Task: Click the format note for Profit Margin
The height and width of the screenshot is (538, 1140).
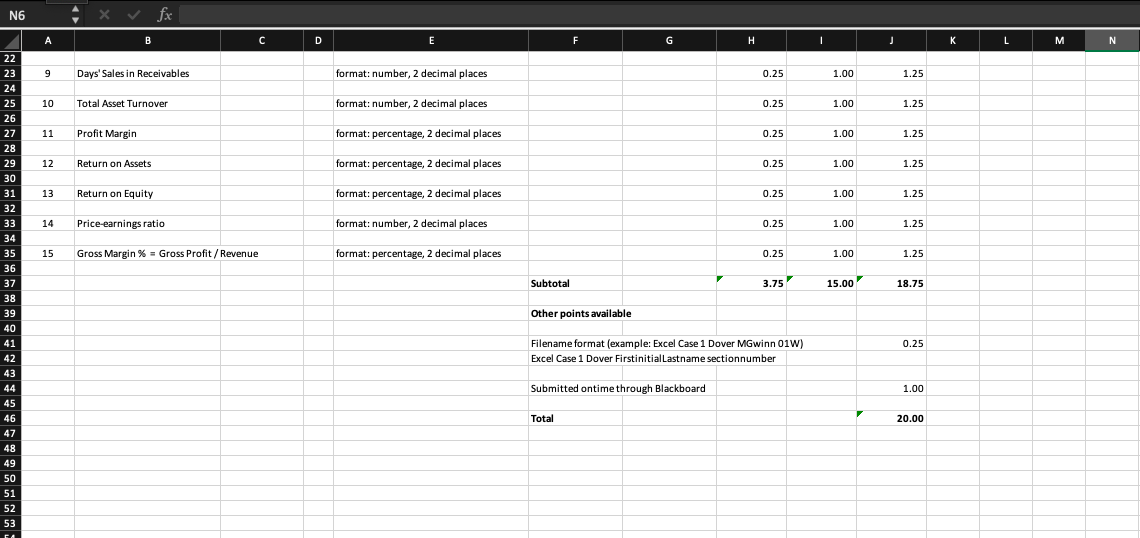Action: tap(431, 134)
